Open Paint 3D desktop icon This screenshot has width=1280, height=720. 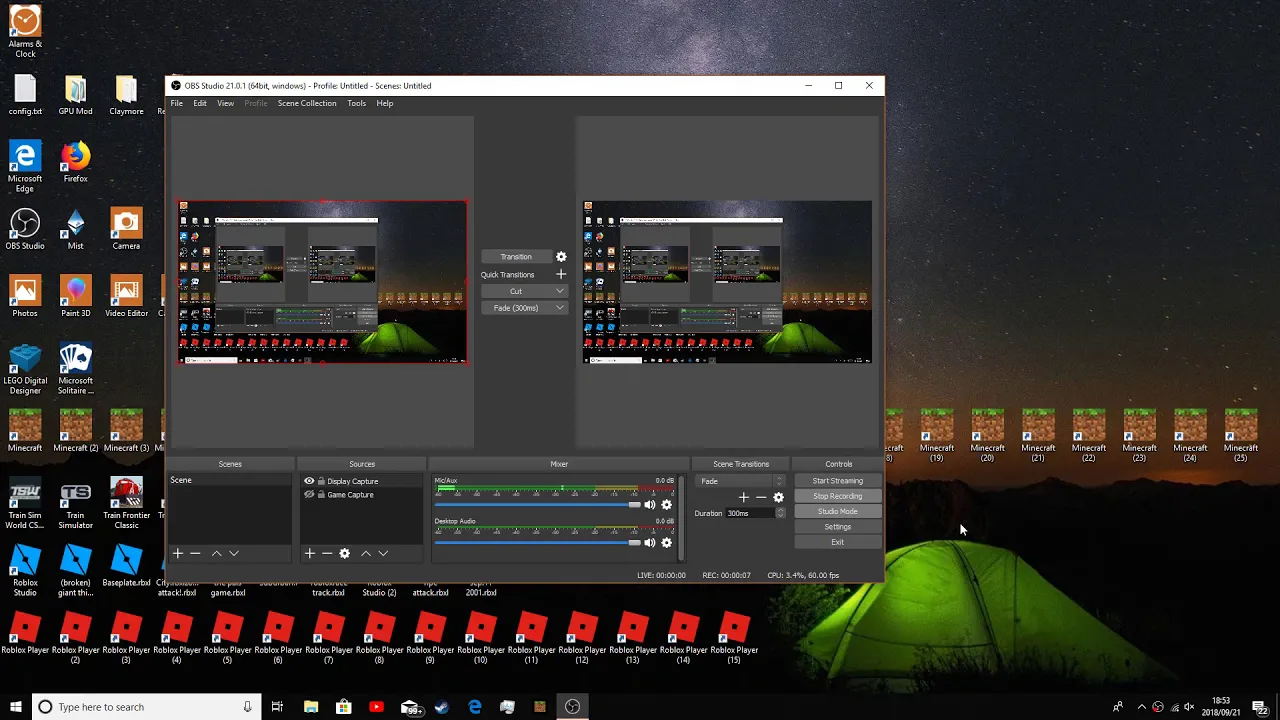pos(75,296)
